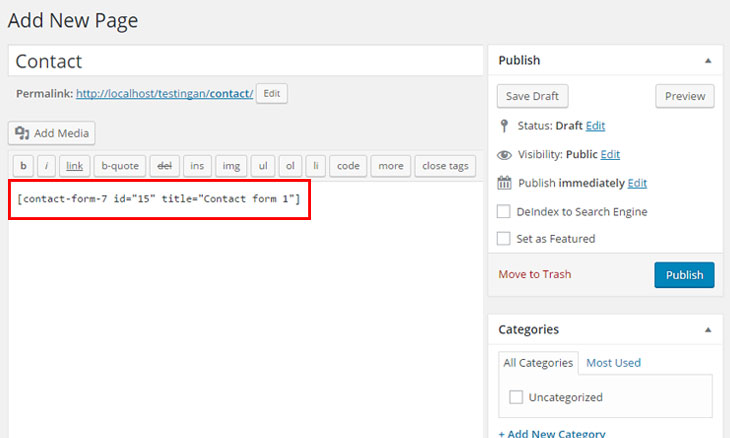Click the ol ordered list button
Image resolution: width=730 pixels, height=438 pixels.
point(290,166)
